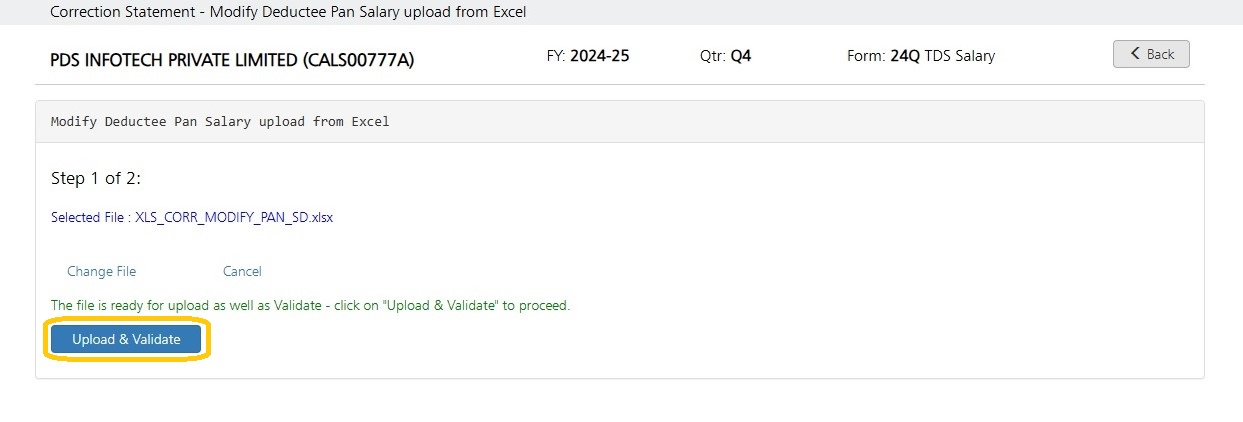Click the FY label
Image resolution: width=1243 pixels, height=422 pixels.
pos(555,56)
